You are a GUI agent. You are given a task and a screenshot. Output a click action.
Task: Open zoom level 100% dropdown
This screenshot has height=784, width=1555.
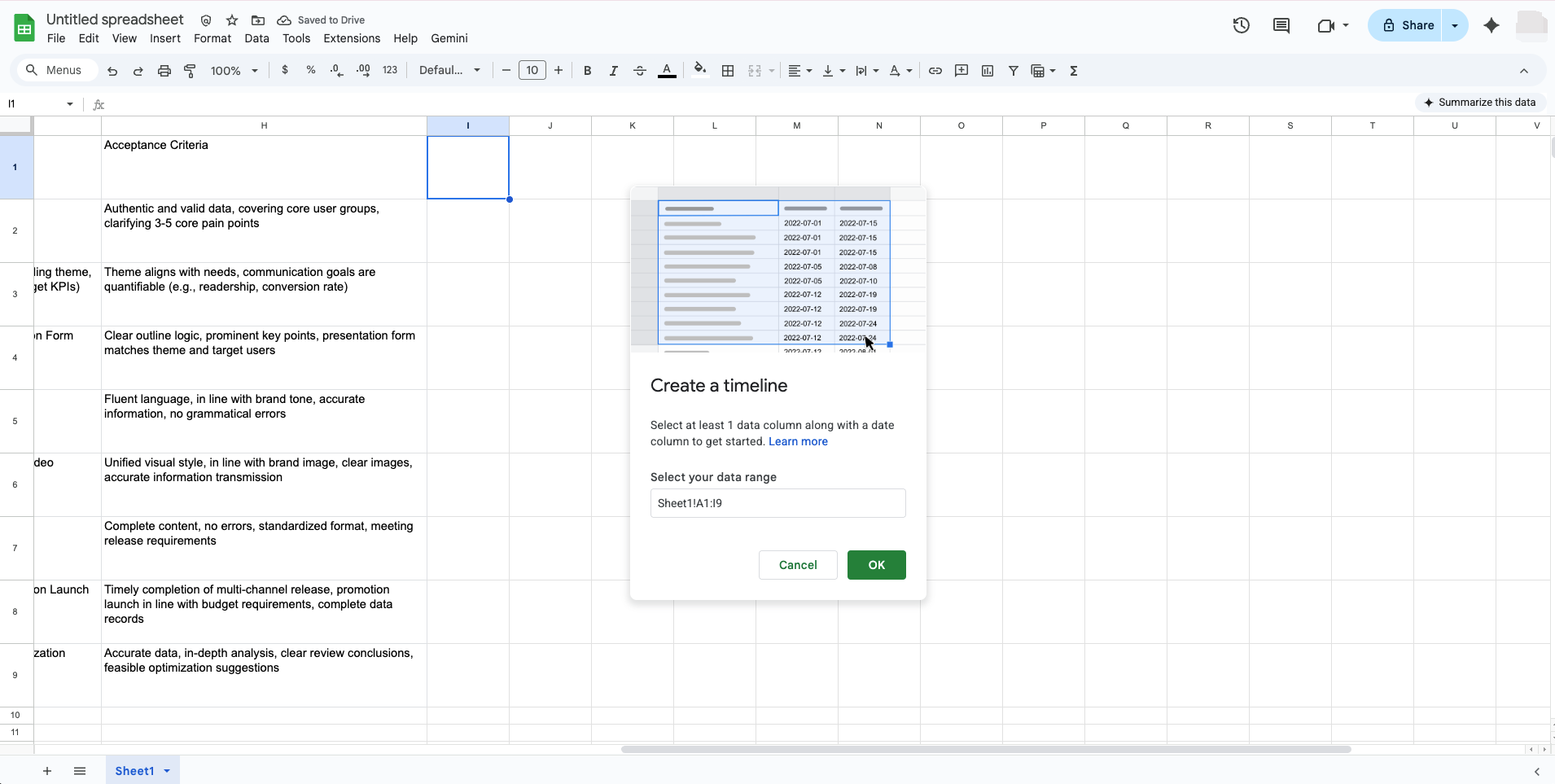[x=234, y=71]
